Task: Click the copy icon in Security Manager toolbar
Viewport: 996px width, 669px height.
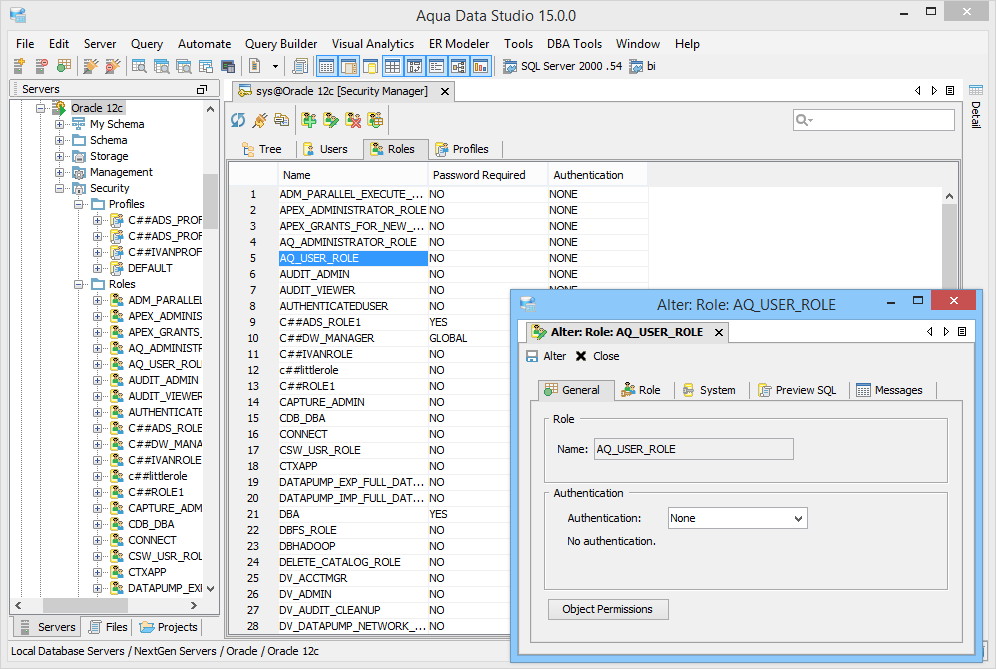Action: (x=281, y=120)
